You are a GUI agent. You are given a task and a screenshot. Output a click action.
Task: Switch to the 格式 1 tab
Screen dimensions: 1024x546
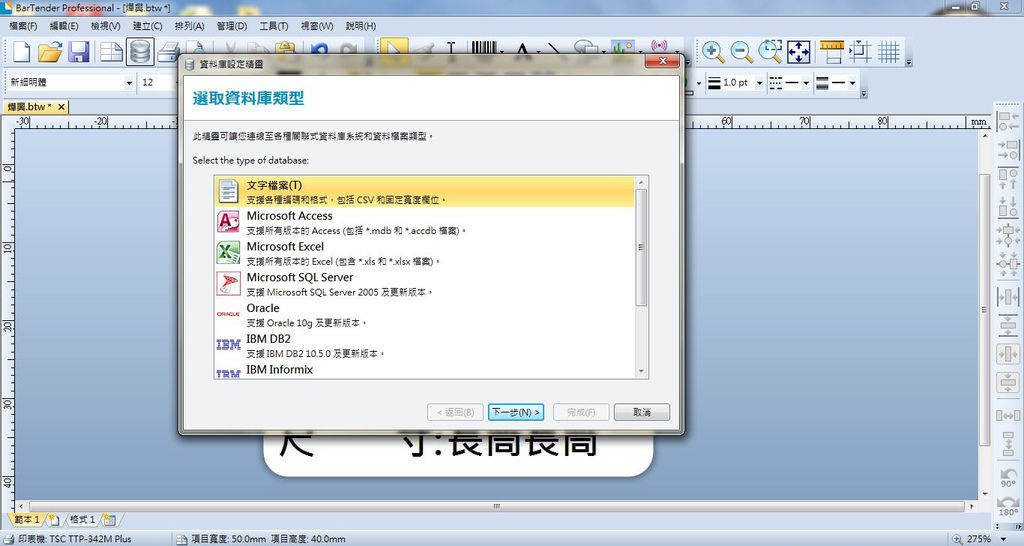pos(82,520)
